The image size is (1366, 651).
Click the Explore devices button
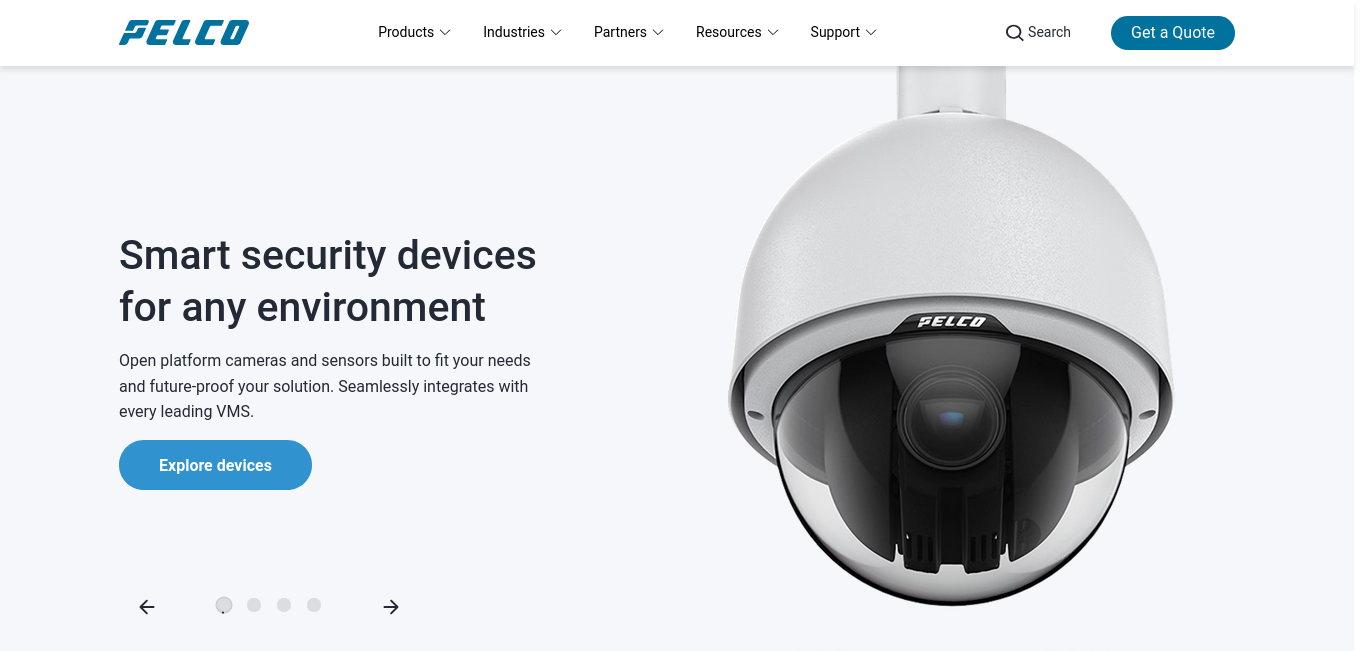click(x=215, y=465)
